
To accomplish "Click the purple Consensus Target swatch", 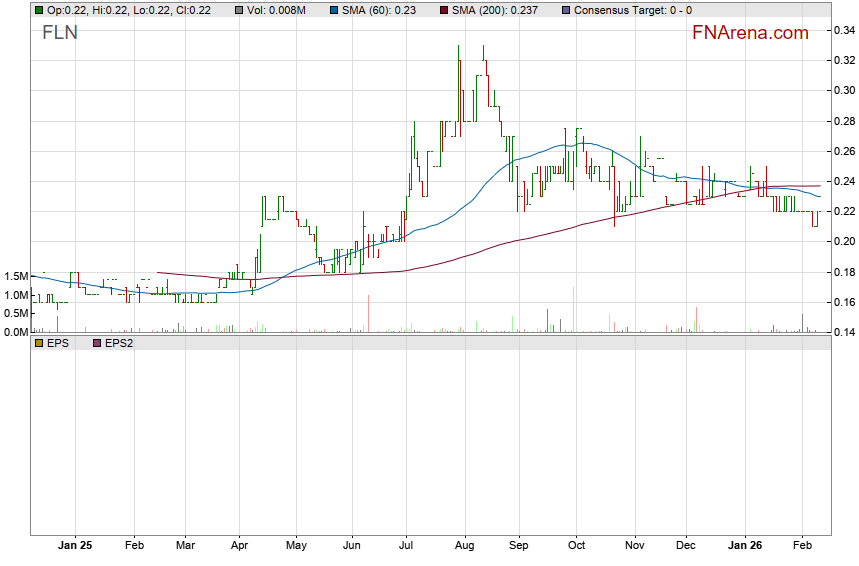I will tap(567, 10).
